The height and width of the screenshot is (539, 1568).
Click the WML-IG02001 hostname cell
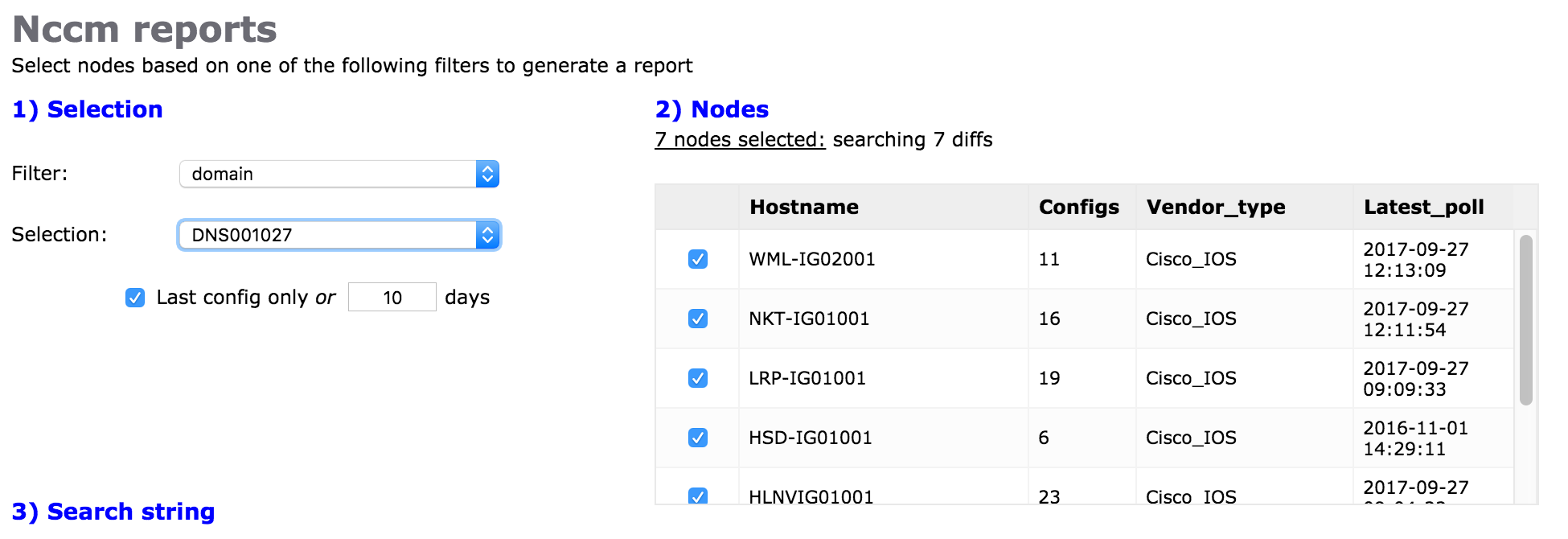pos(811,259)
